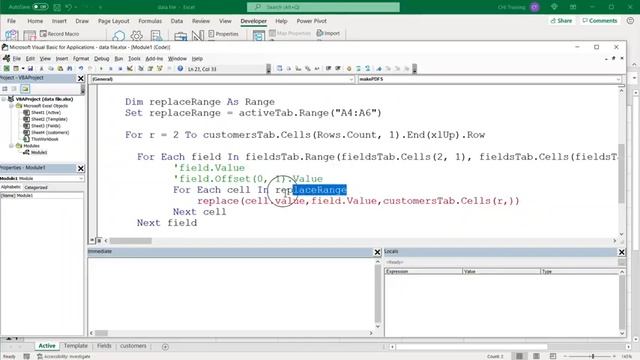The width and height of the screenshot is (640, 360).
Task: Click Import button in Excel ribbon
Action: pyautogui.click(x=328, y=33)
